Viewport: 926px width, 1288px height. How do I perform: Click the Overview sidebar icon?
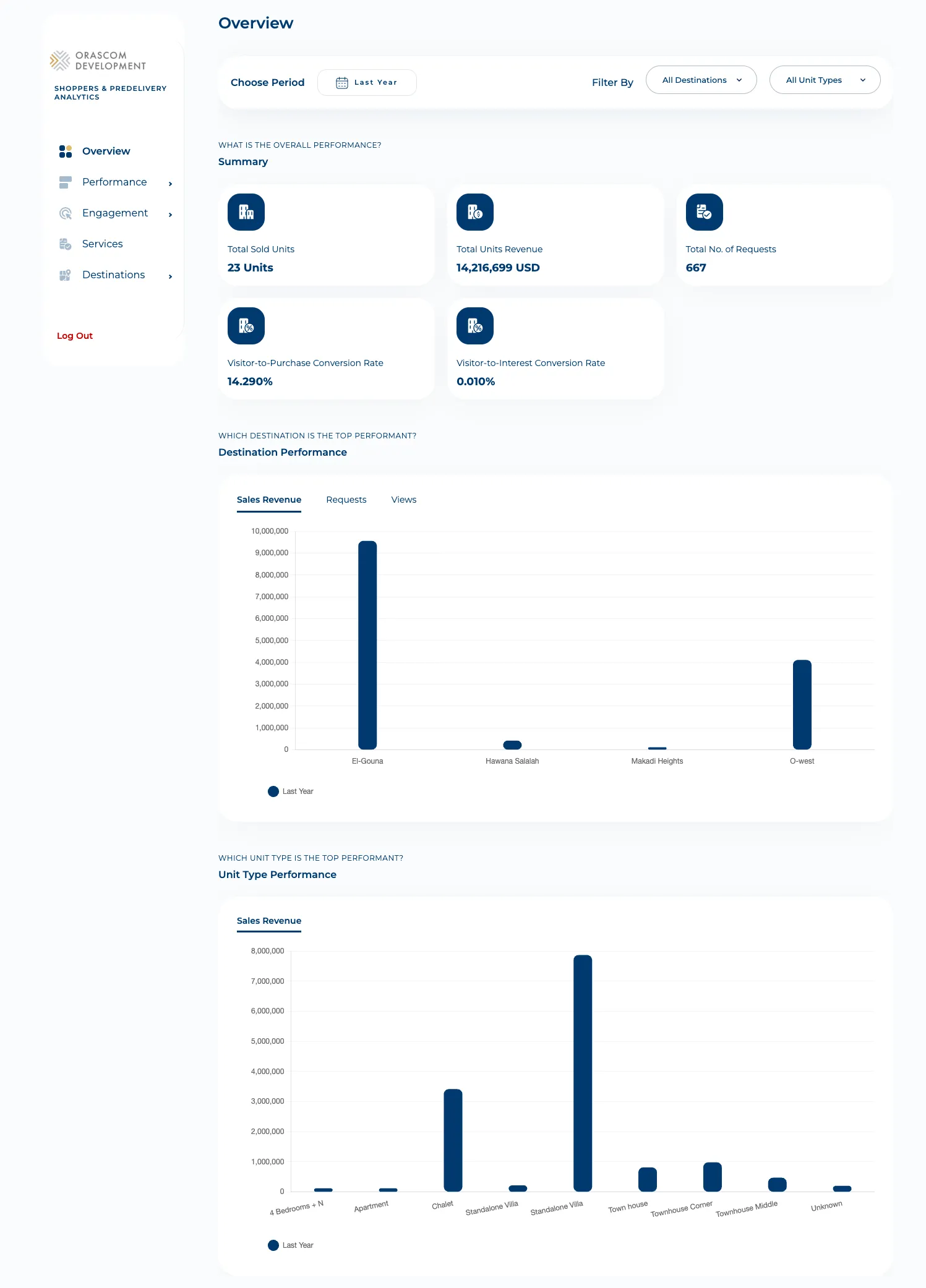[66, 151]
